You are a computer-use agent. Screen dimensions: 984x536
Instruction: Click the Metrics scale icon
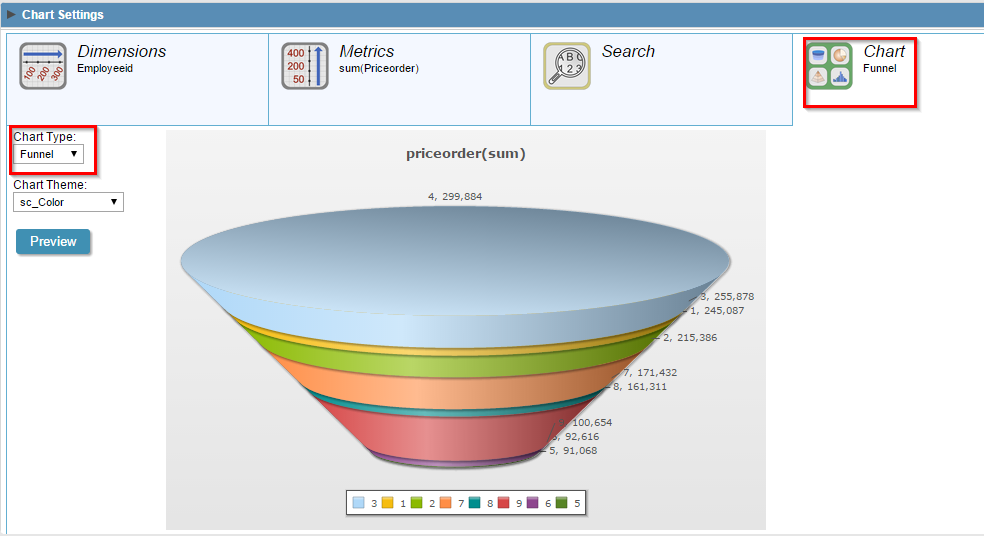click(305, 66)
